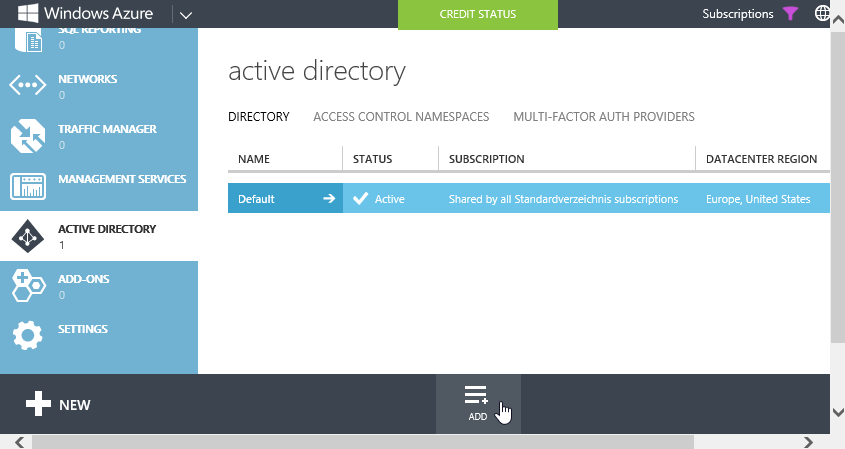Click the horizontal scrollbar right arrow
The width and height of the screenshot is (845, 449).
coord(808,442)
